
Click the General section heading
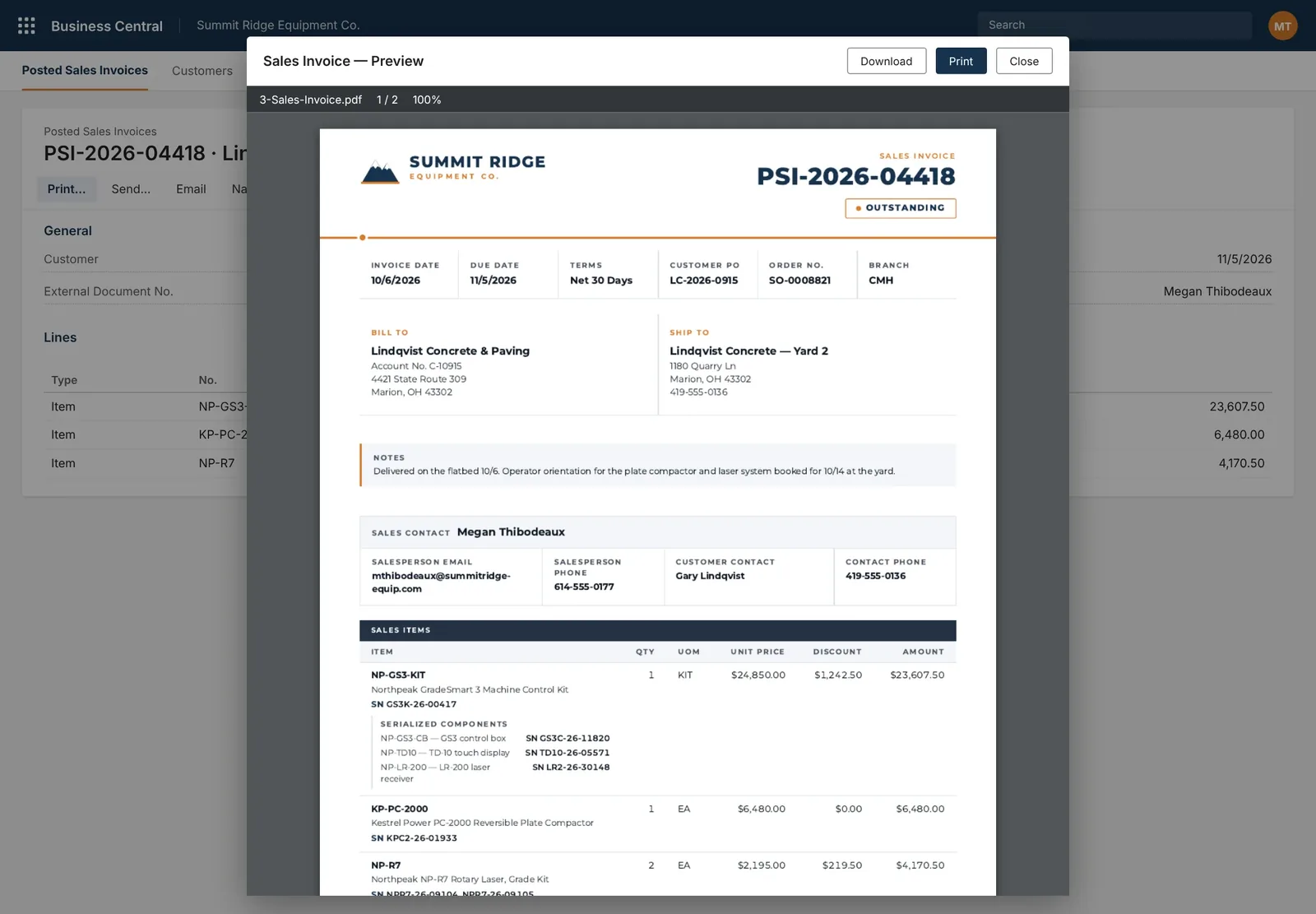pos(67,231)
